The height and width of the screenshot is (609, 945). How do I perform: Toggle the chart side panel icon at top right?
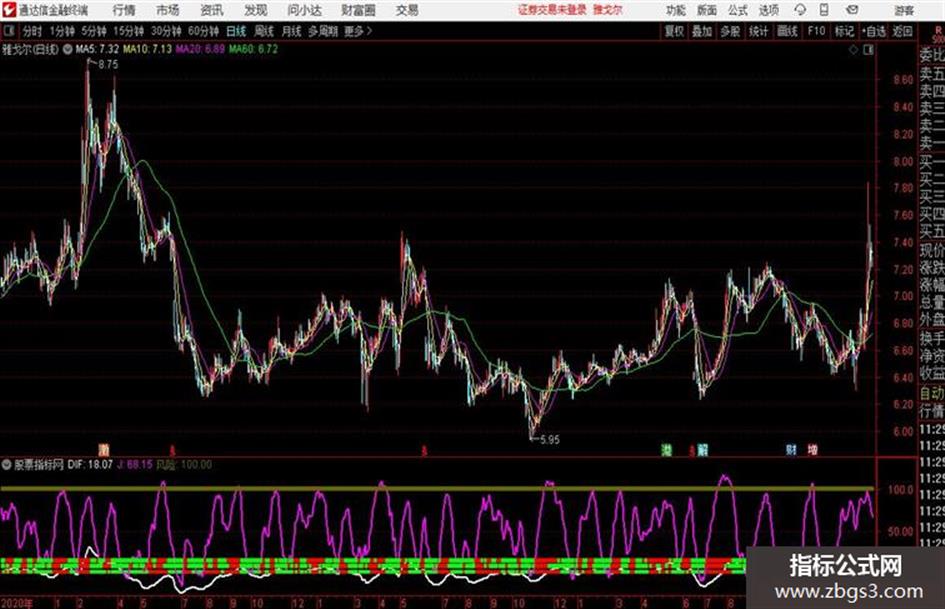868,50
